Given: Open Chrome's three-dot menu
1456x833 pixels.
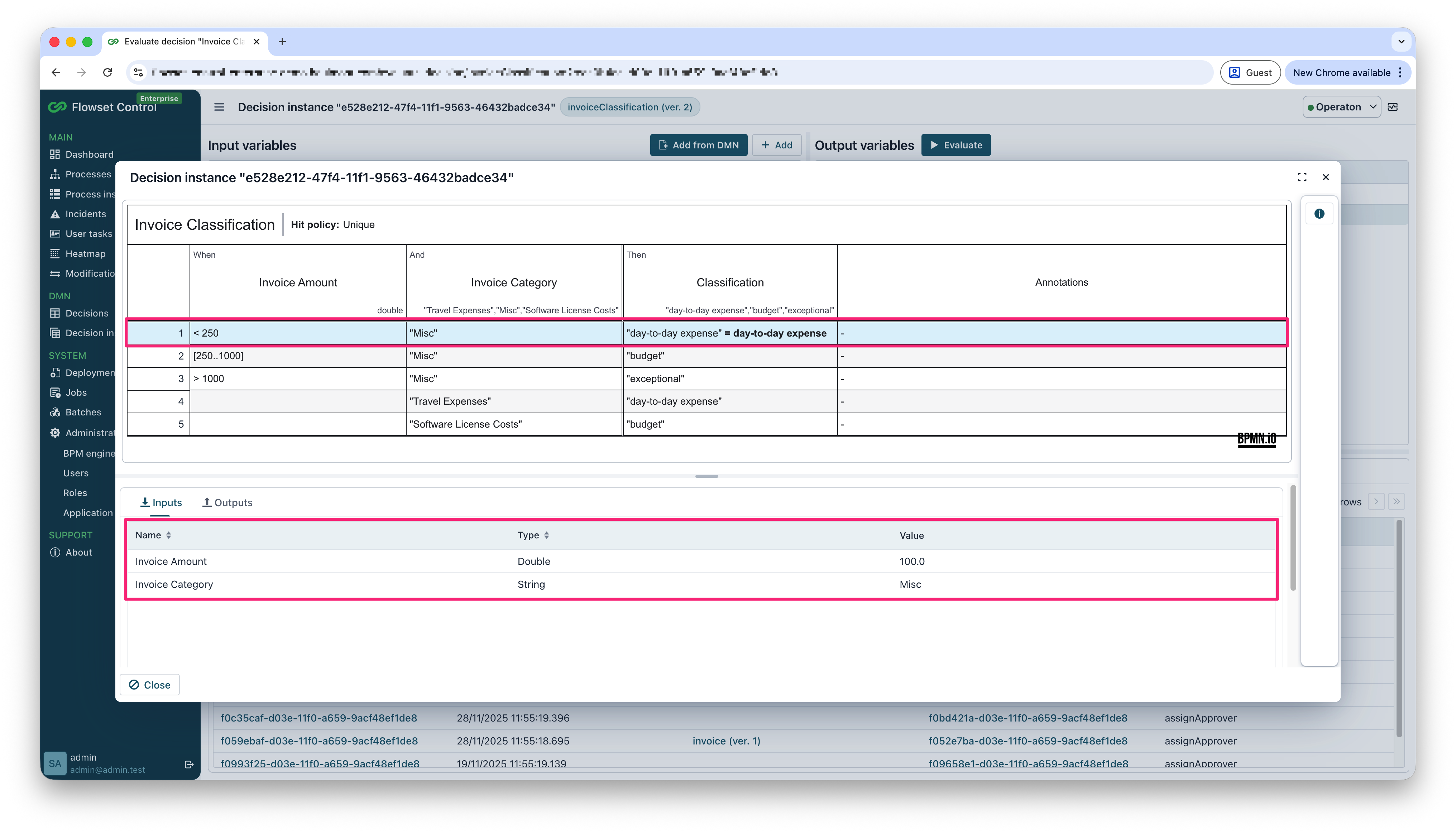Looking at the screenshot, I should coord(1400,73).
